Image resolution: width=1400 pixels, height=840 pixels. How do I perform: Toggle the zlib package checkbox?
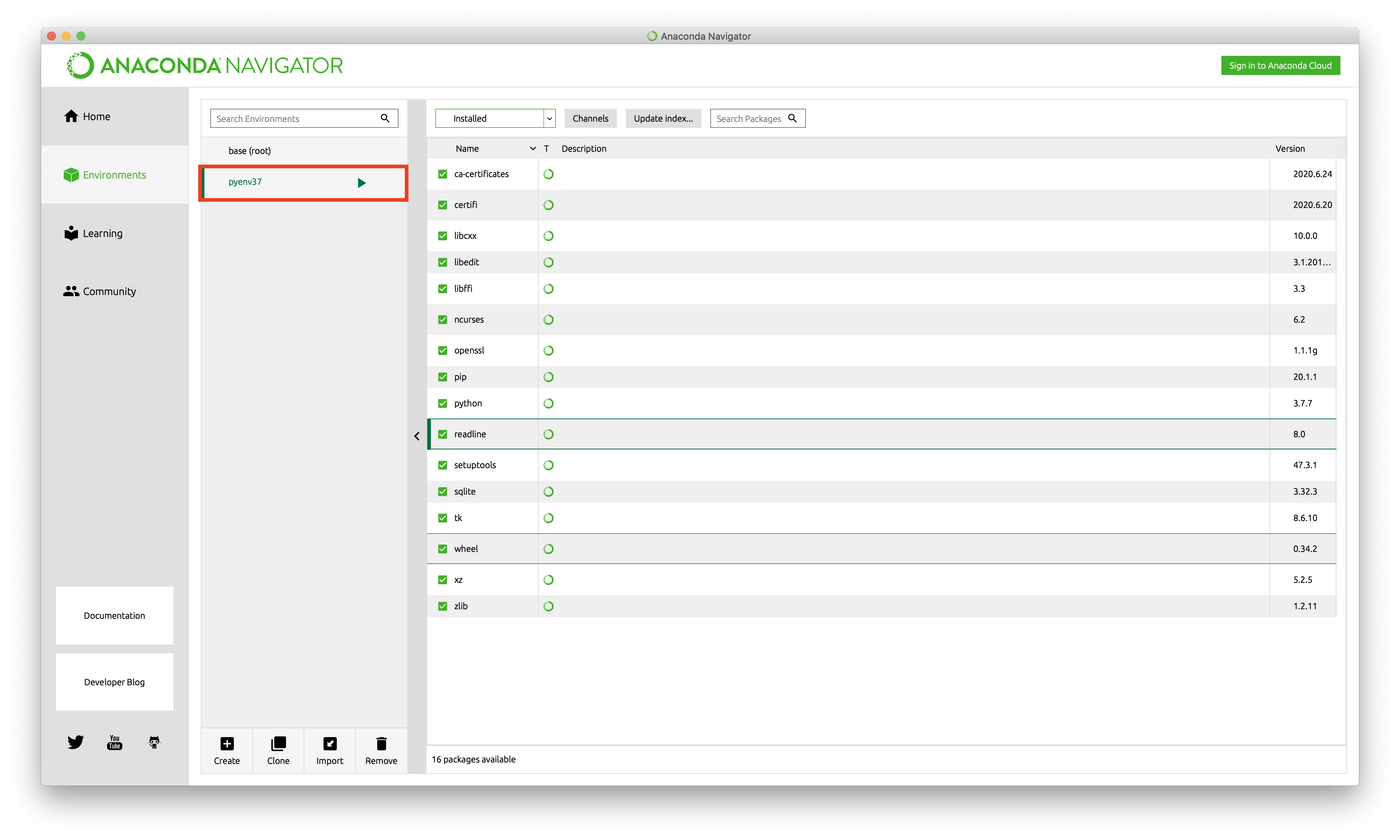click(x=443, y=606)
